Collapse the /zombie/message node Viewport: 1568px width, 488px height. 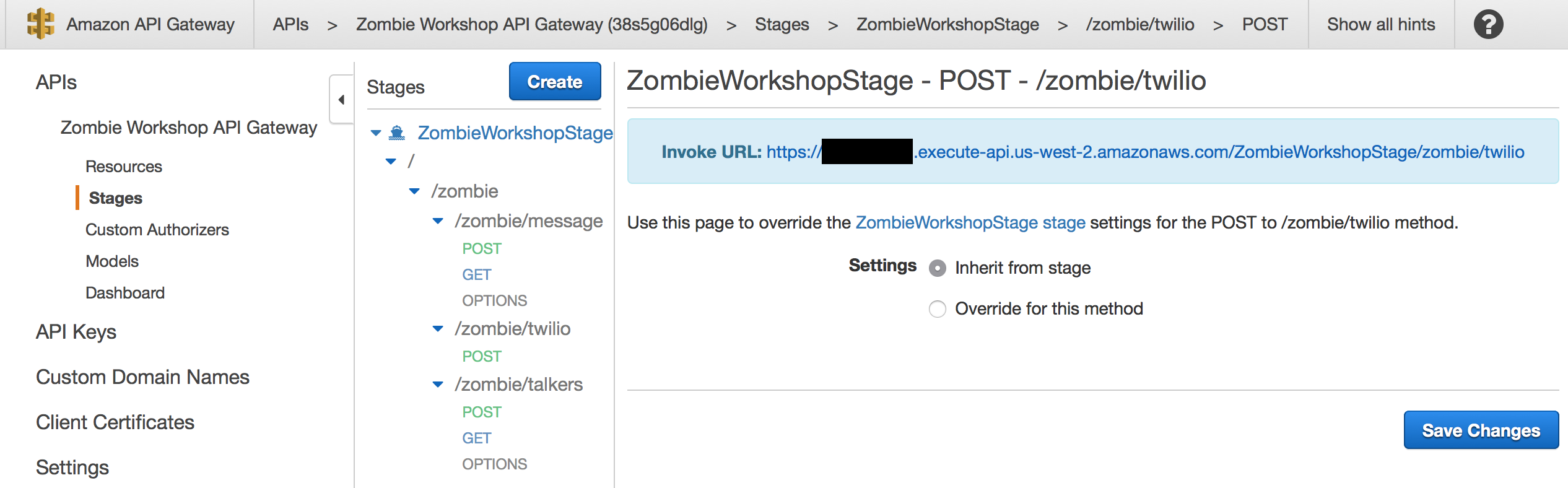tap(438, 221)
